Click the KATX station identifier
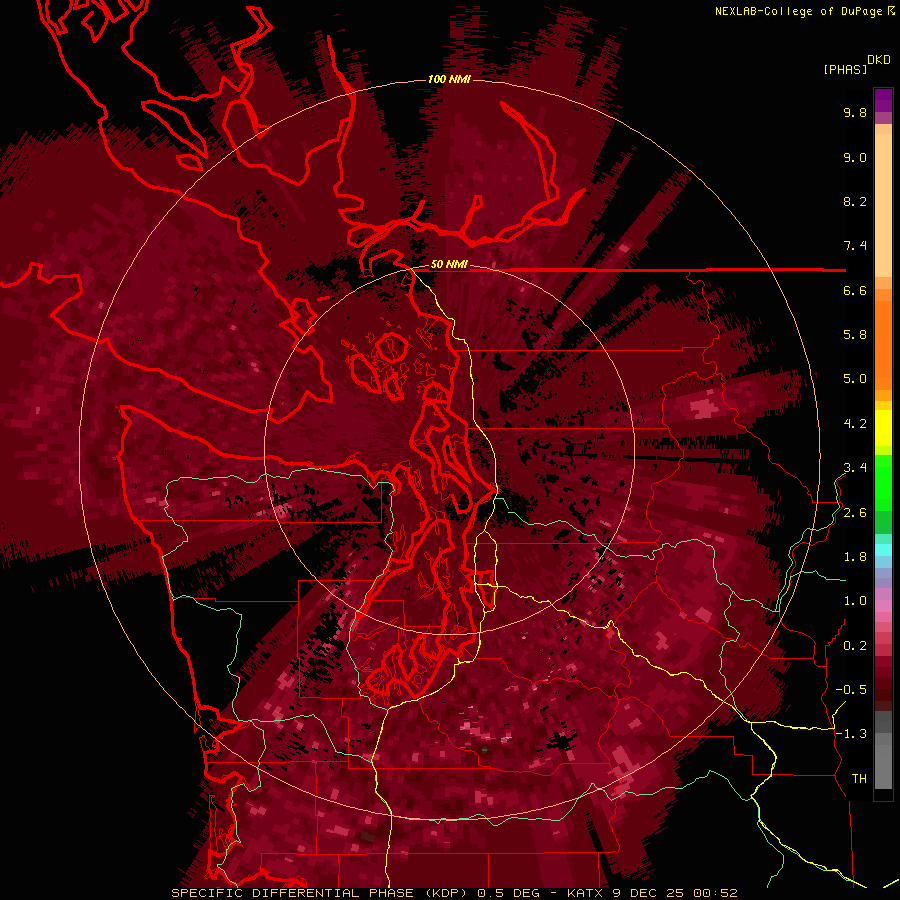The image size is (900, 900). tap(586, 893)
